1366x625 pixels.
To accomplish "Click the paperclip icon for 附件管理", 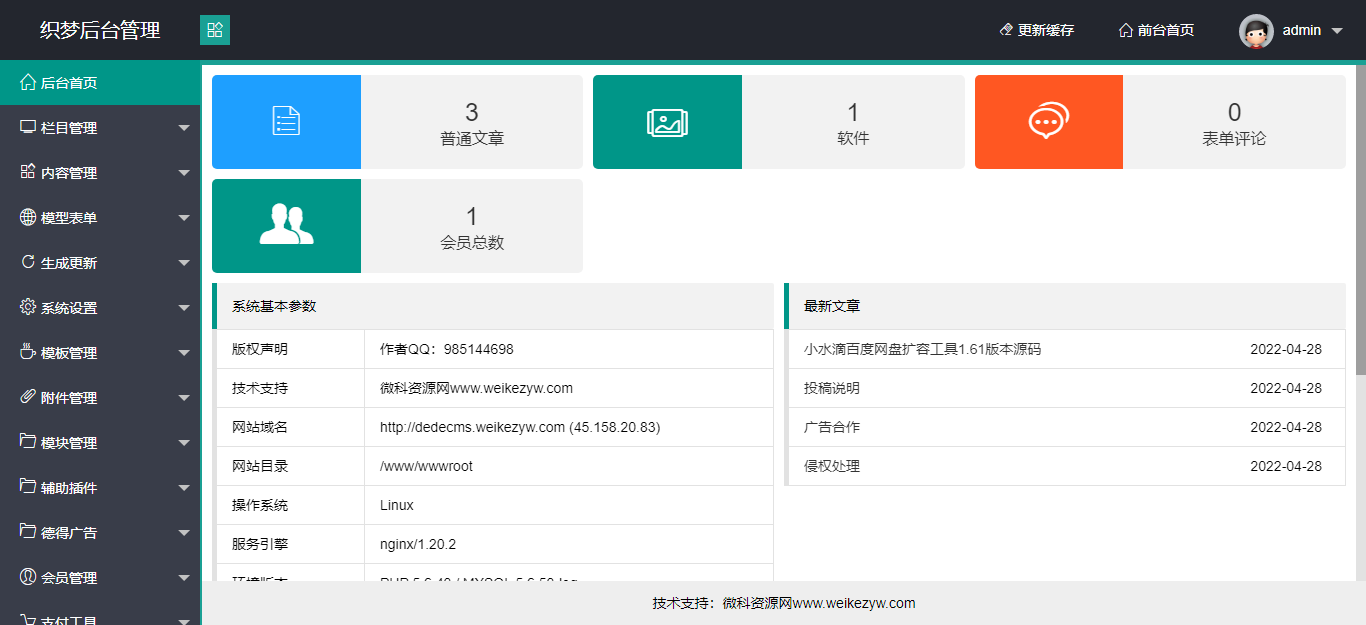I will coord(29,397).
